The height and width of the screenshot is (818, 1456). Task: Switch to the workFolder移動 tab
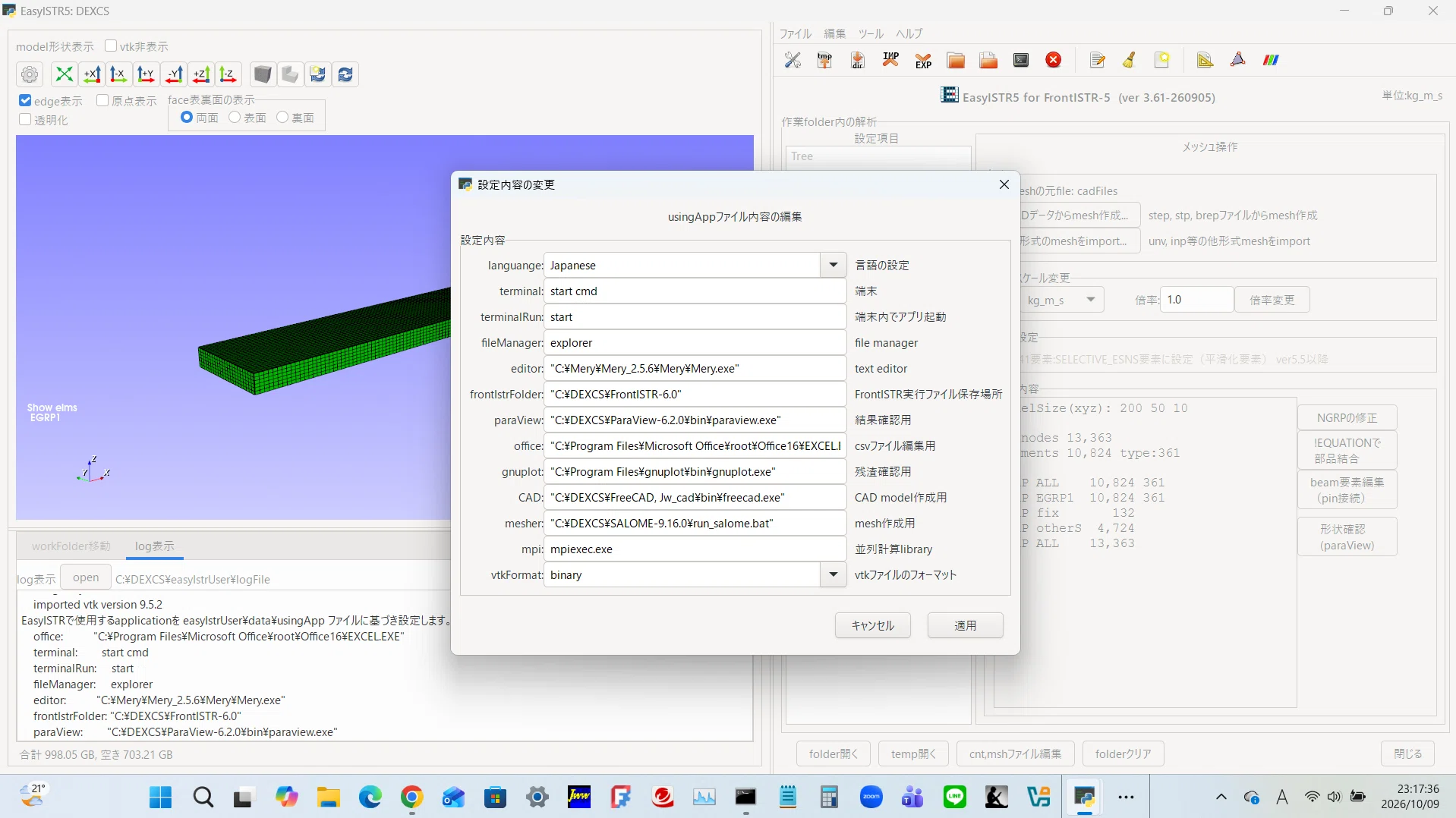click(x=71, y=546)
